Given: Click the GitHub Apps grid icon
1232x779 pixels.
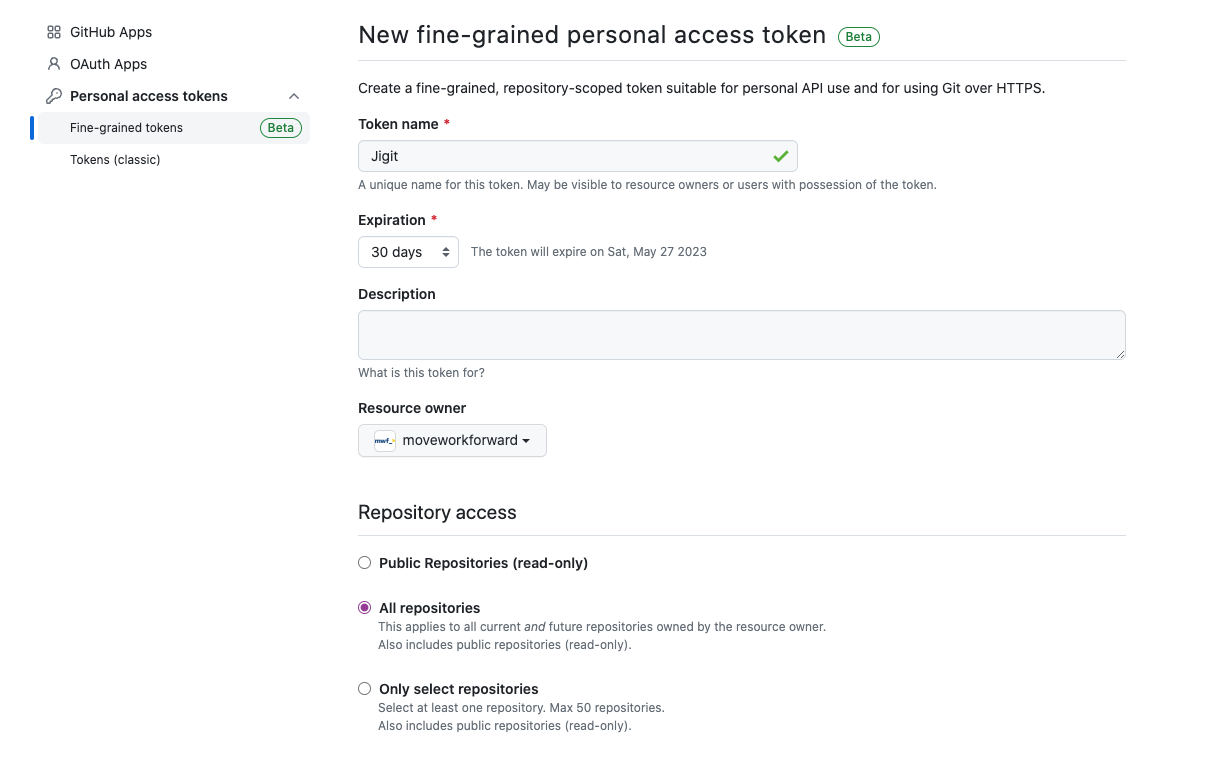Looking at the screenshot, I should pos(54,32).
